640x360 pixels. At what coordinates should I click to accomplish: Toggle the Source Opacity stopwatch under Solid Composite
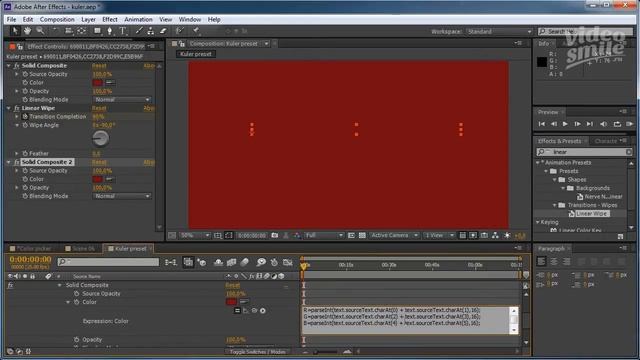[x=25, y=74]
